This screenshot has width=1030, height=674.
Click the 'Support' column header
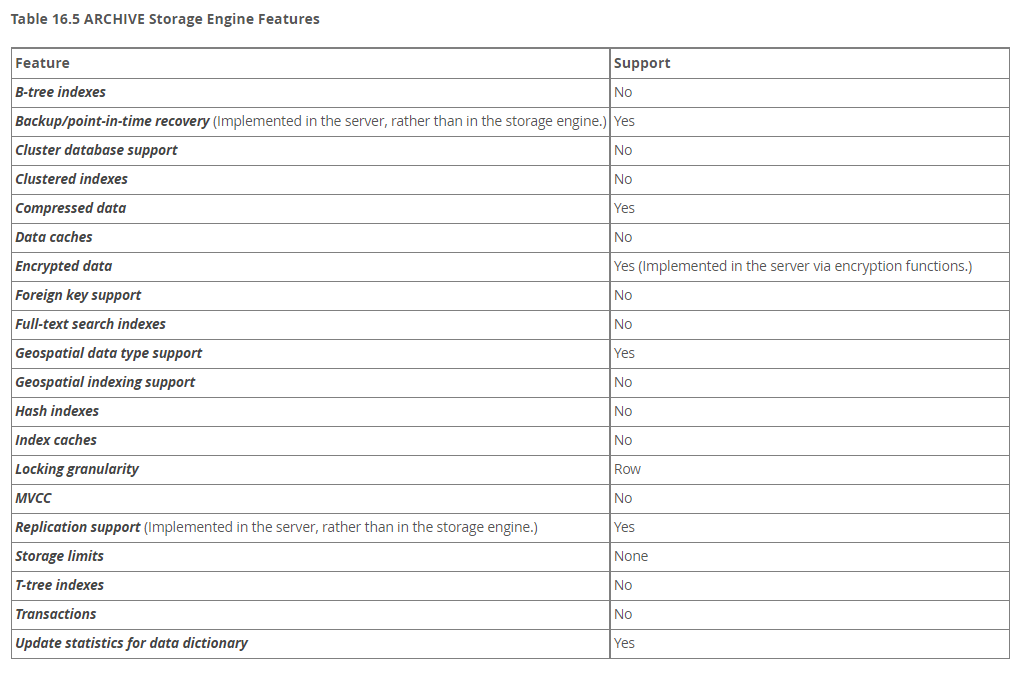point(642,63)
